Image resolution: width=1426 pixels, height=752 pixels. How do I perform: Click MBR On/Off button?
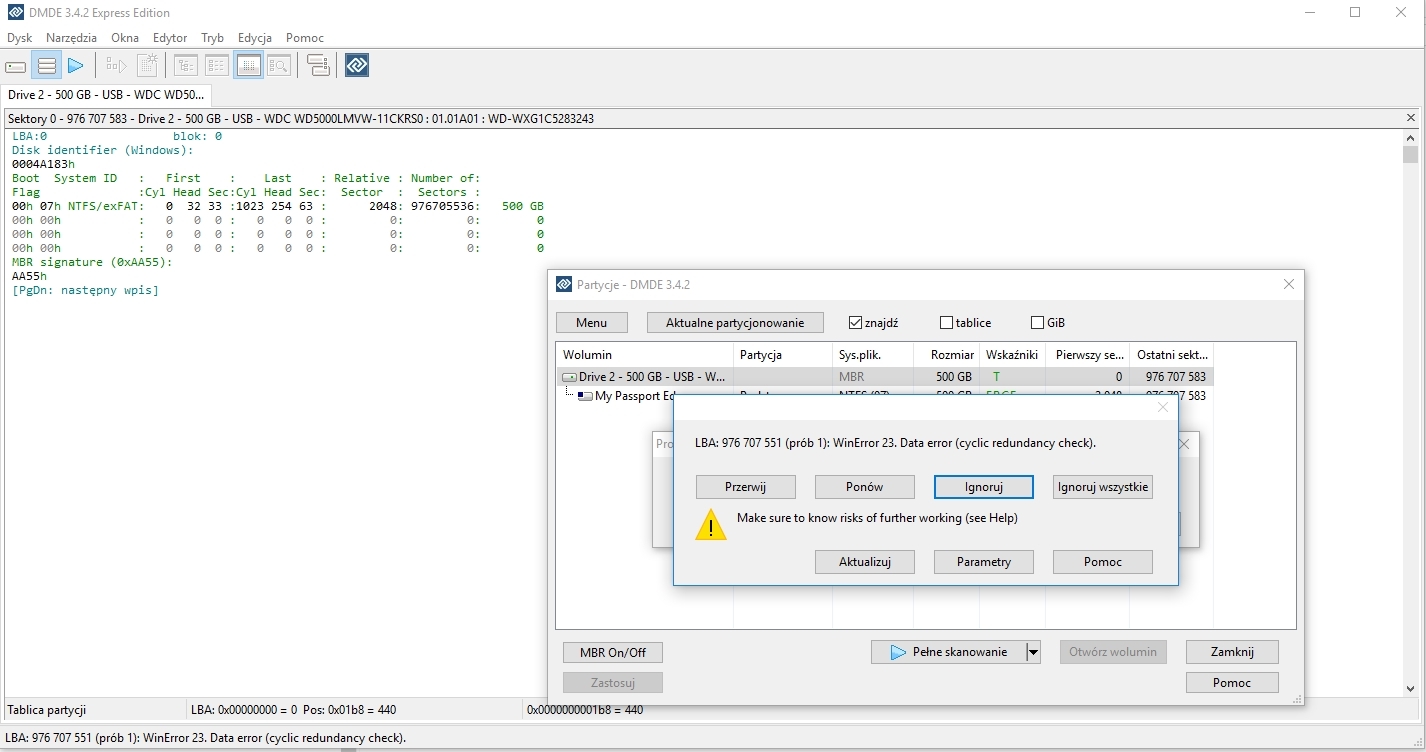[613, 653]
